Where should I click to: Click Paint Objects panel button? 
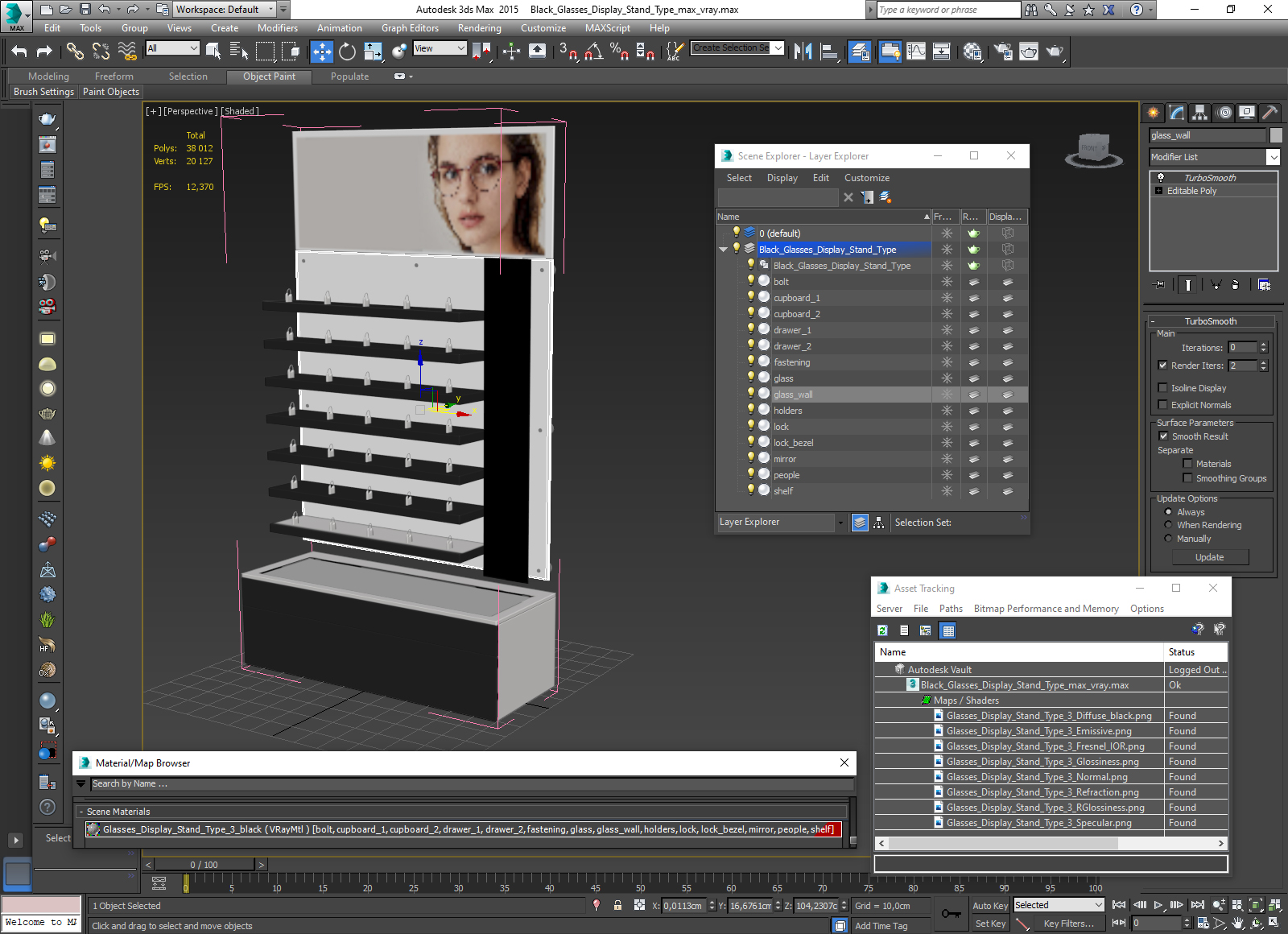(x=111, y=92)
